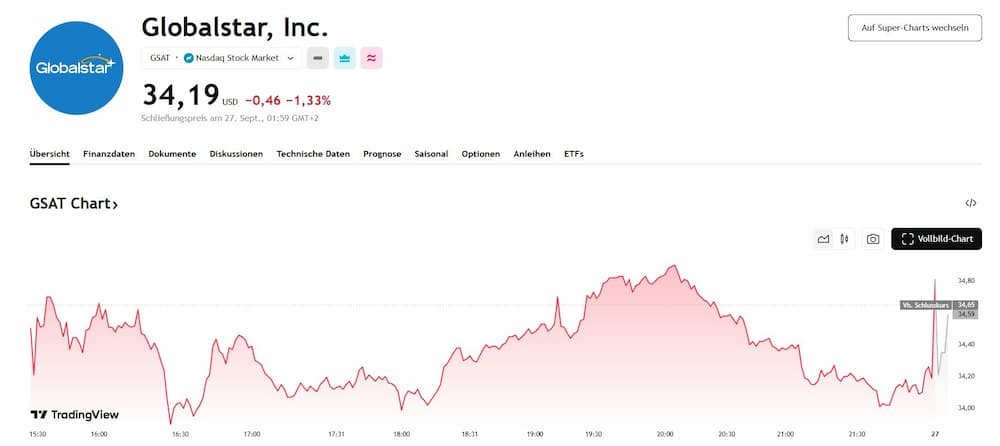Open the embed code icon

tap(970, 203)
